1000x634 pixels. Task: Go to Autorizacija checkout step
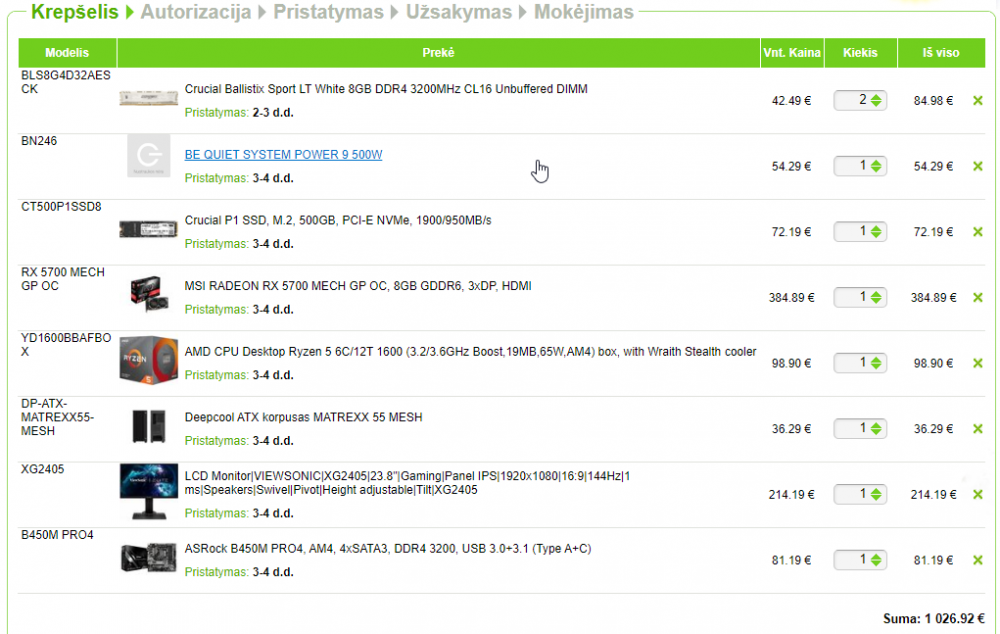pos(196,12)
